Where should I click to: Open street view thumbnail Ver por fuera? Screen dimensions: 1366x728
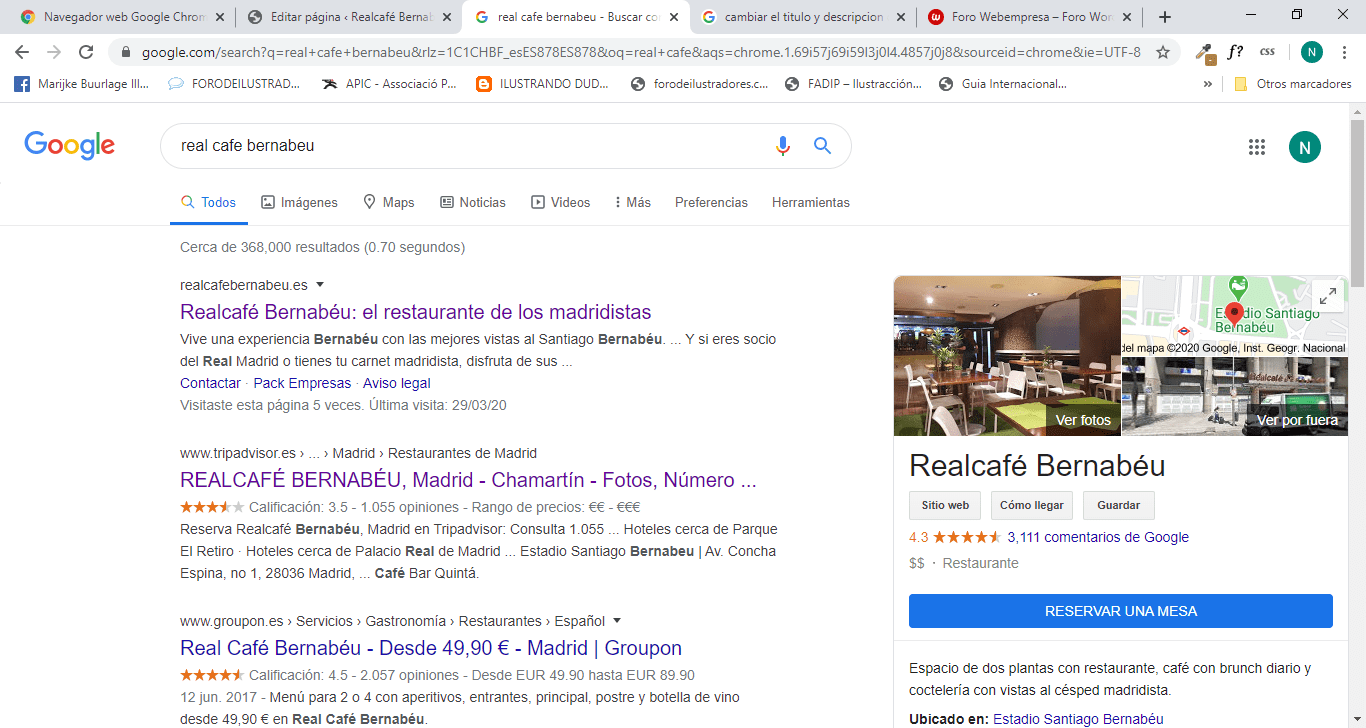(1235, 396)
